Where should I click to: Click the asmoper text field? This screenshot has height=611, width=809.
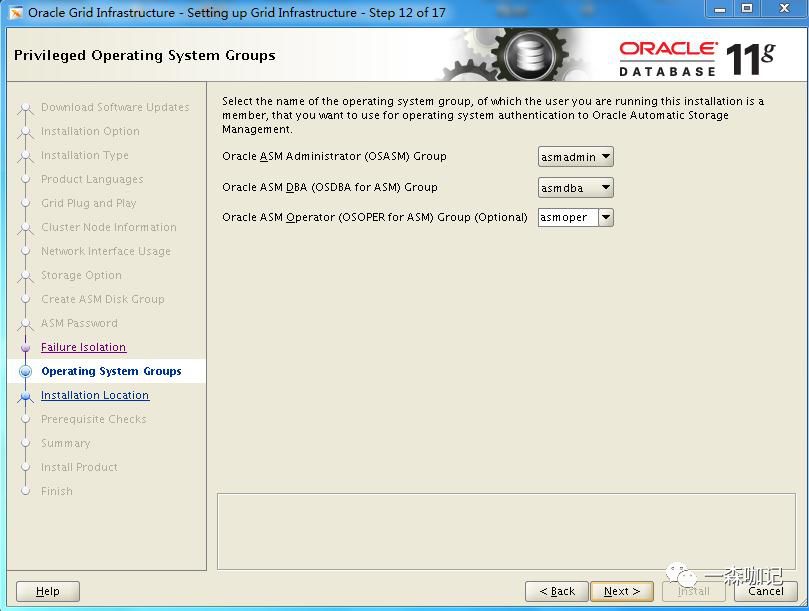568,217
